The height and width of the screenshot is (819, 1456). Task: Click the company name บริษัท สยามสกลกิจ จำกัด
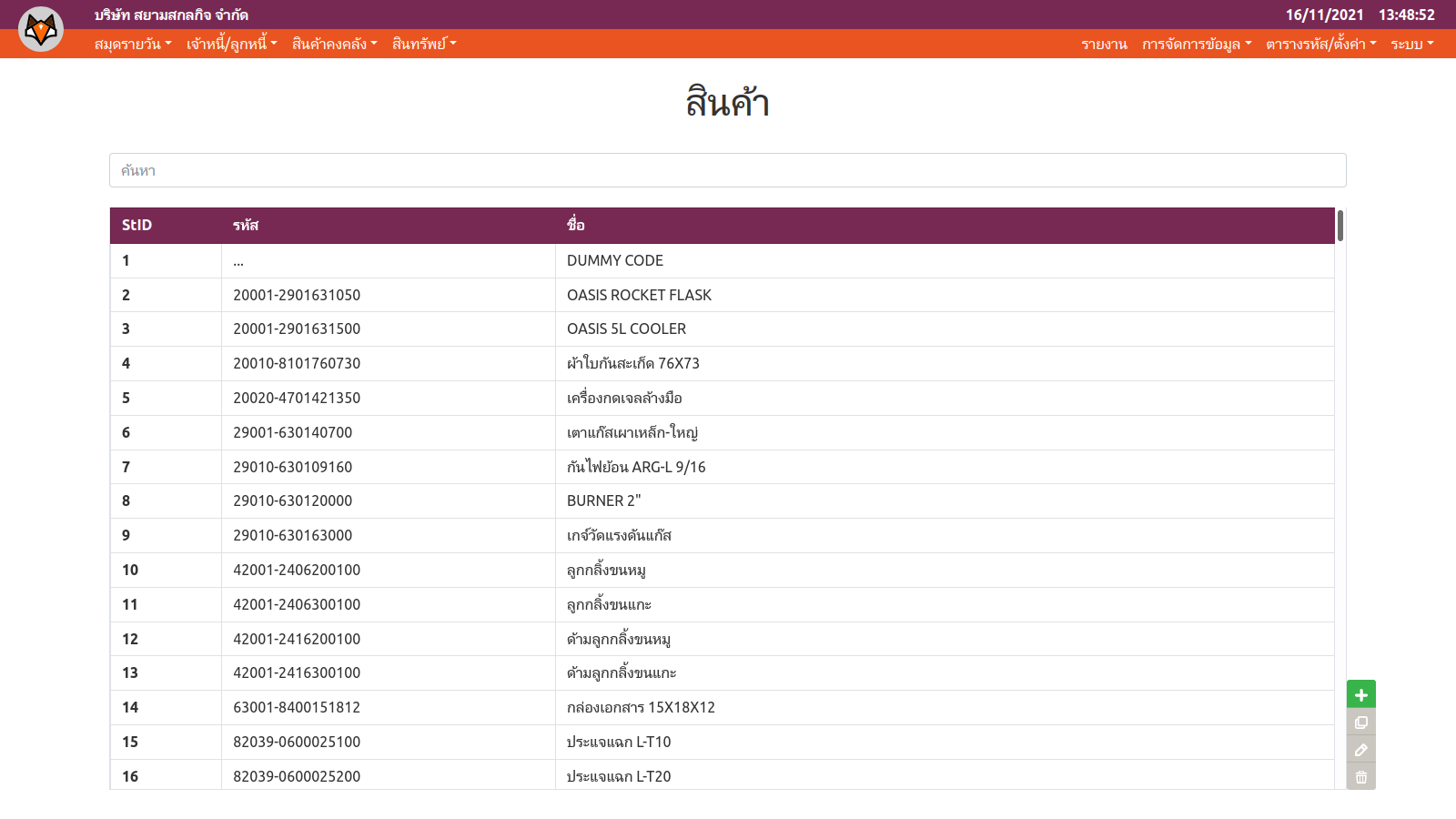tap(171, 15)
